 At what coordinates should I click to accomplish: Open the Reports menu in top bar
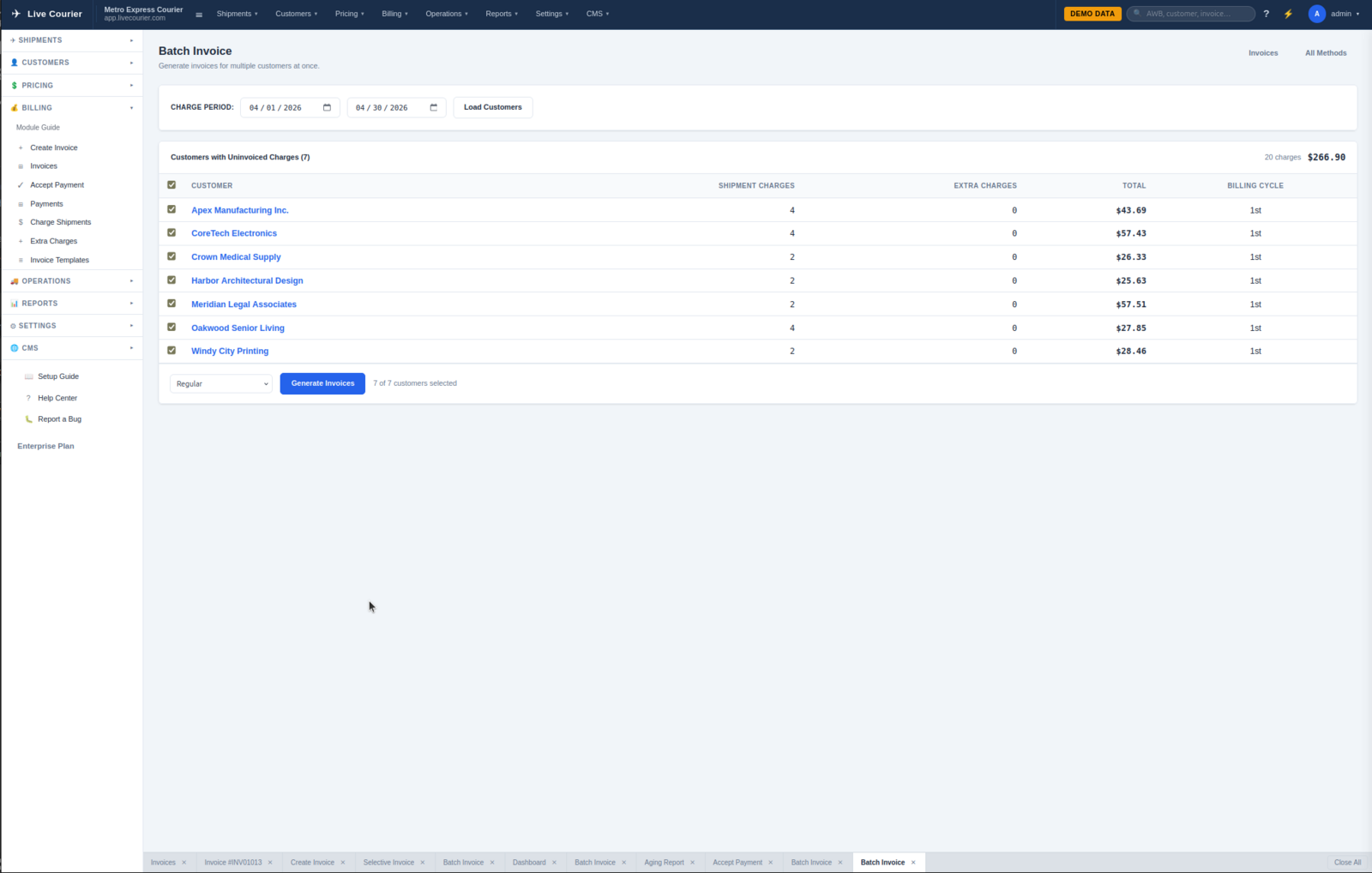[502, 14]
